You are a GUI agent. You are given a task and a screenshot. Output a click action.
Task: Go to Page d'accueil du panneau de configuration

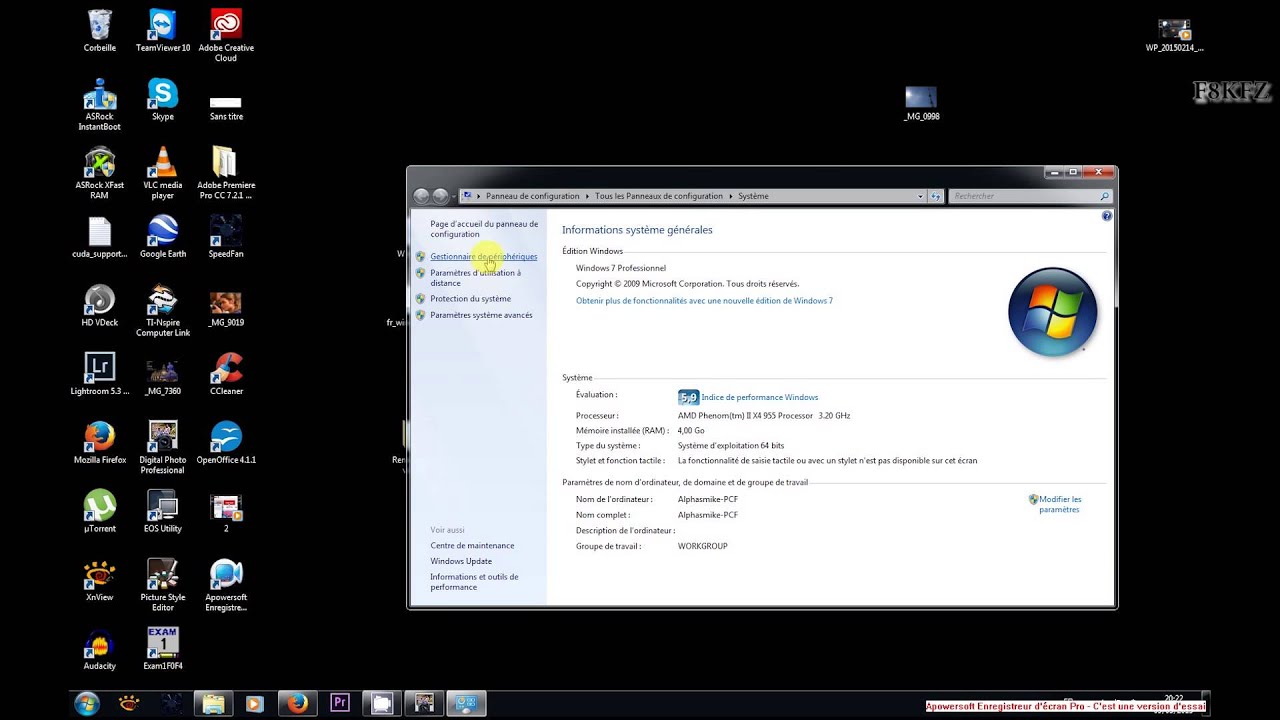coord(484,229)
